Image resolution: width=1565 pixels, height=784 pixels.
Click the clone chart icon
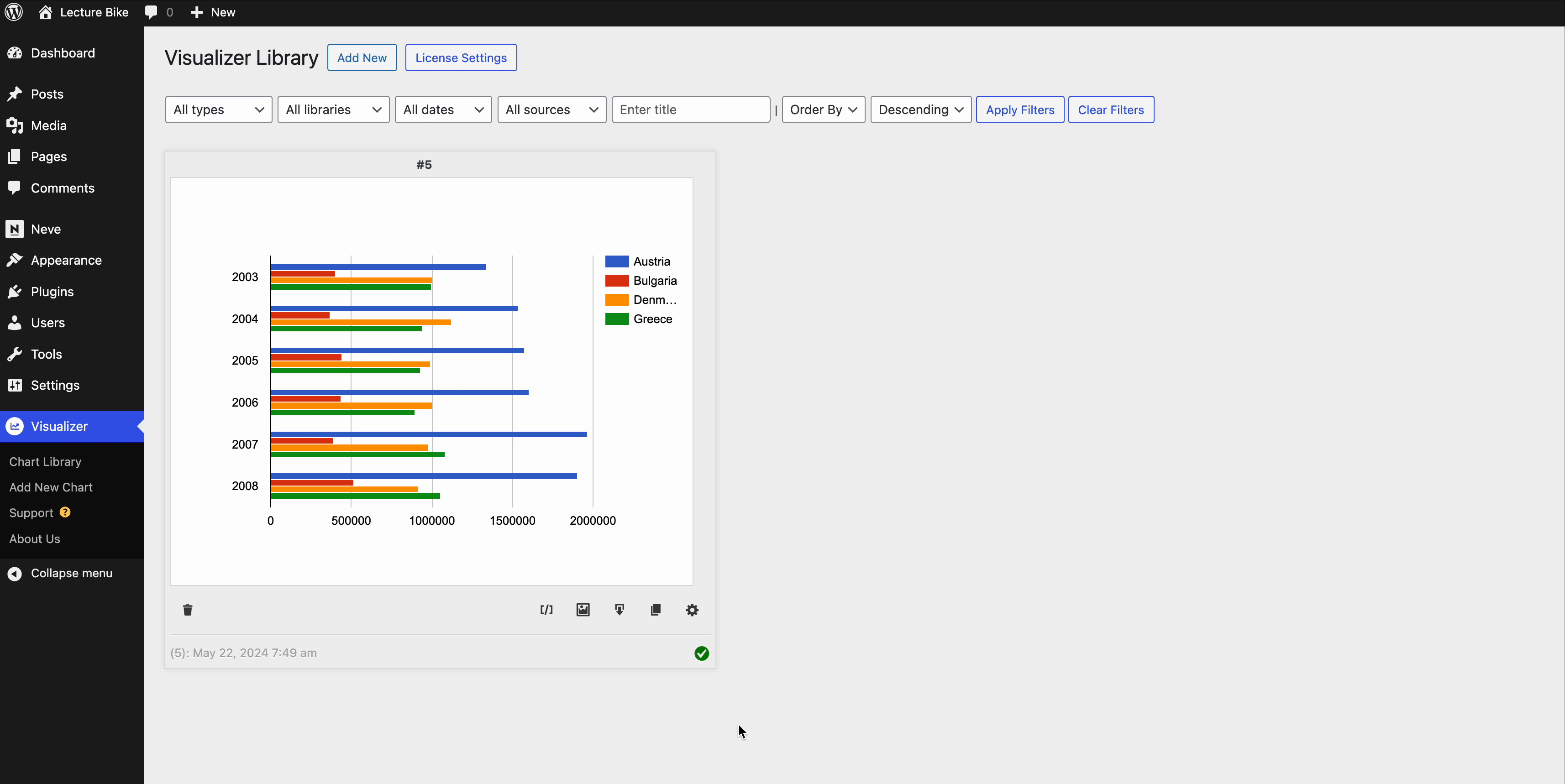(x=656, y=610)
